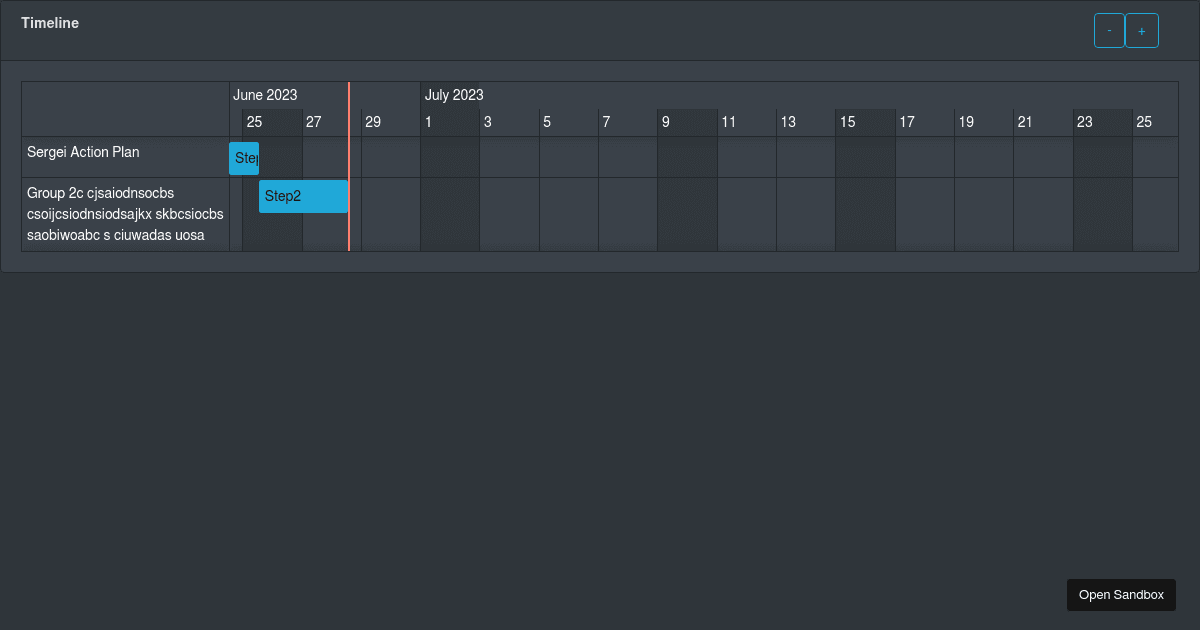
Task: Click the Timeline title heading
Action: (x=50, y=22)
